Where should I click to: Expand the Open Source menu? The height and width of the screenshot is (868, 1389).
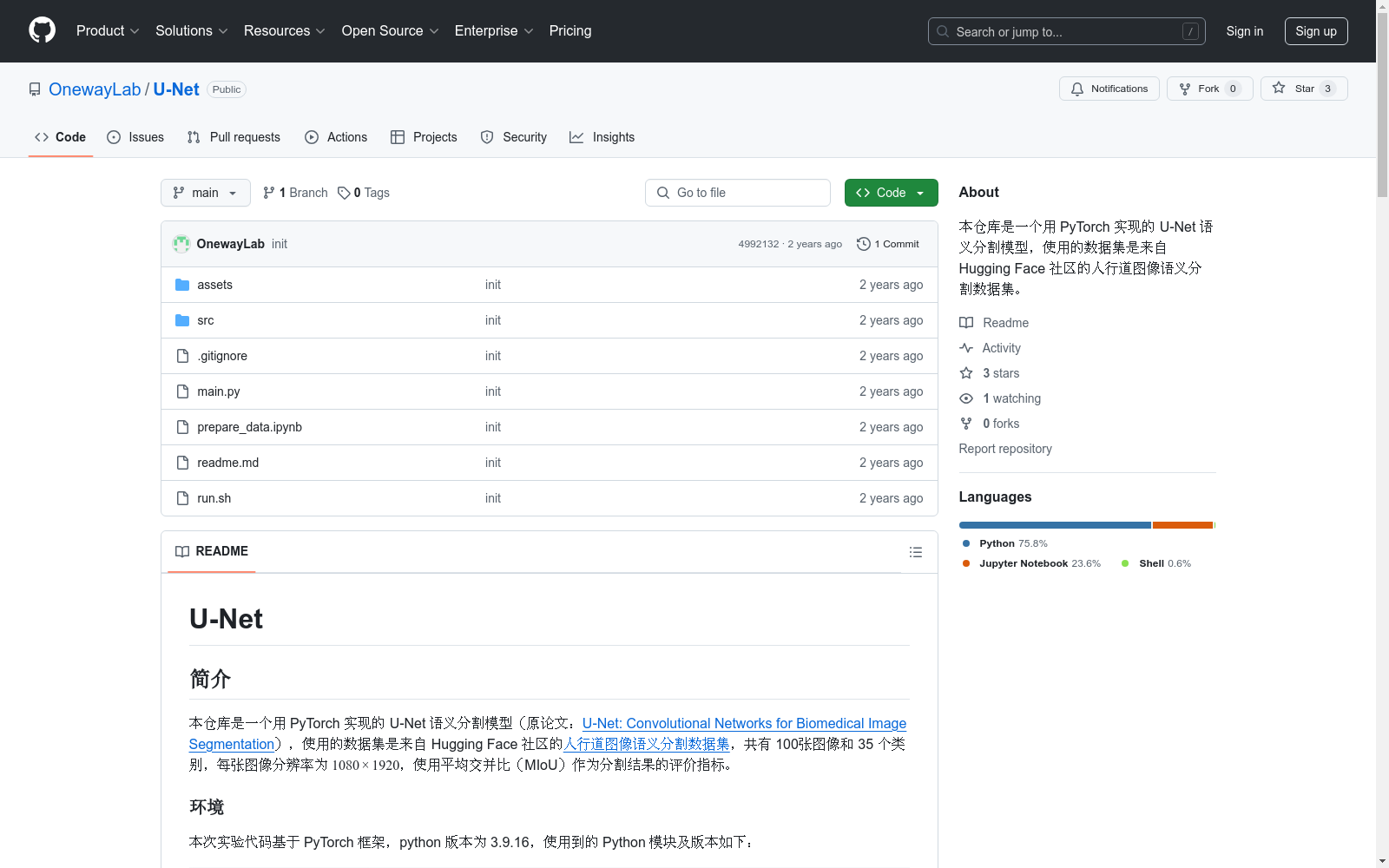(x=391, y=31)
